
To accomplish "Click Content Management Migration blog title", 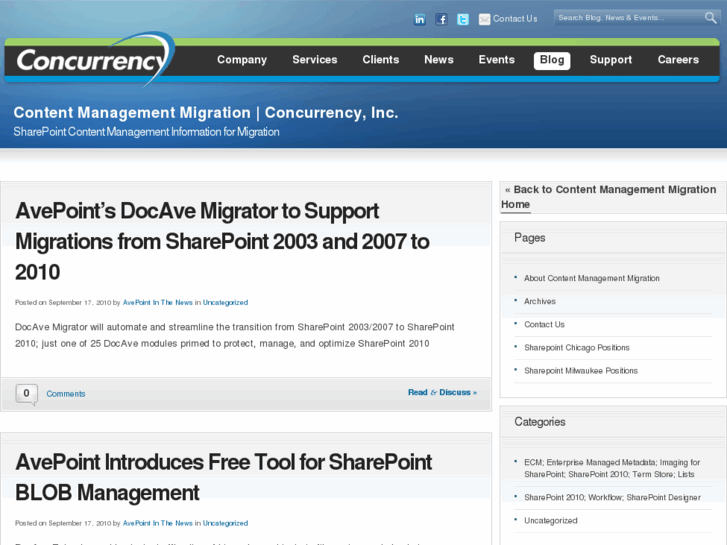I will (x=205, y=113).
